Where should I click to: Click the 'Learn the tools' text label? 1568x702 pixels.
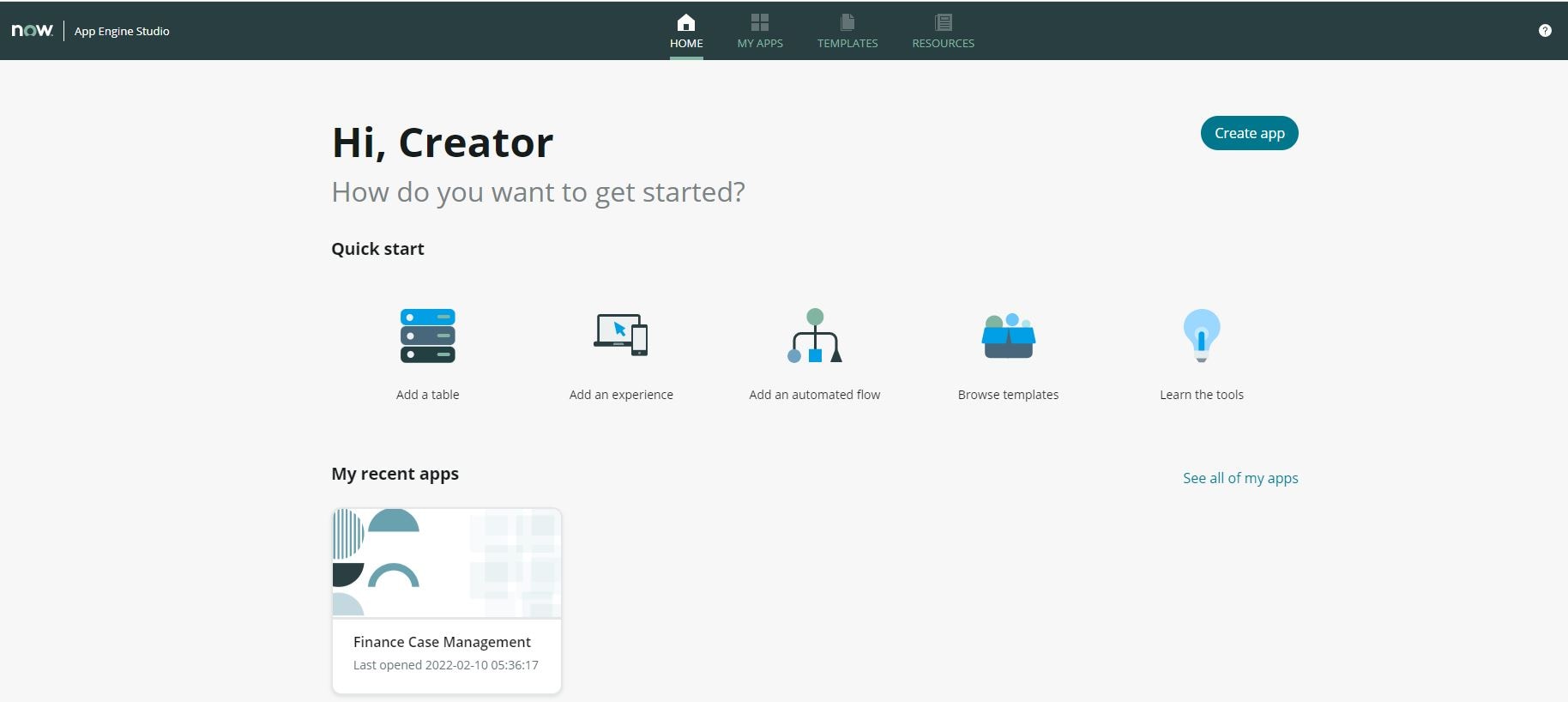[1202, 395]
